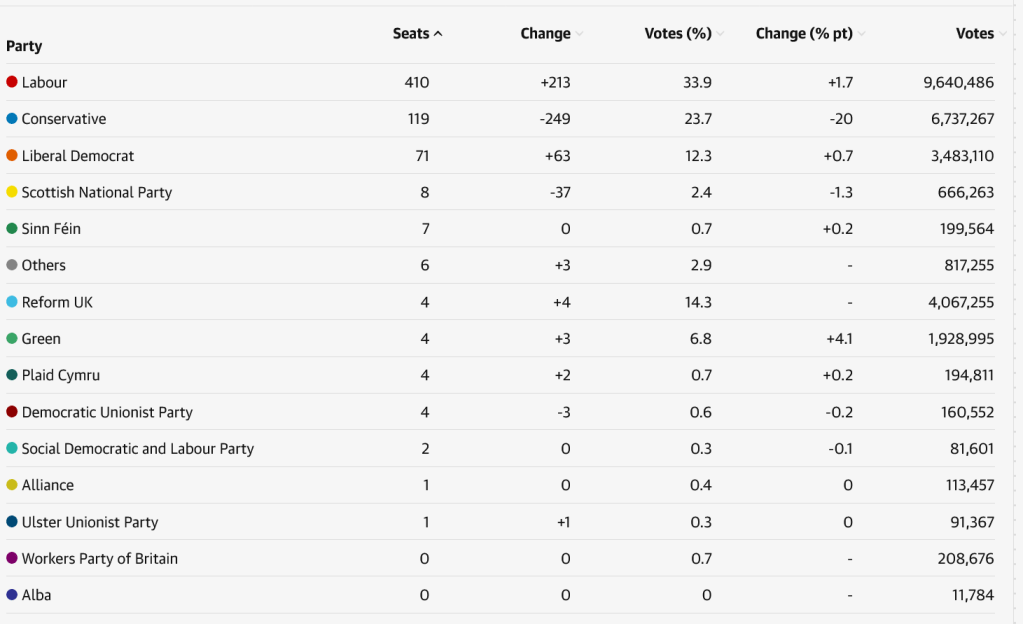Click the Alba party name
Image resolution: width=1023 pixels, height=624 pixels.
[x=37, y=595]
